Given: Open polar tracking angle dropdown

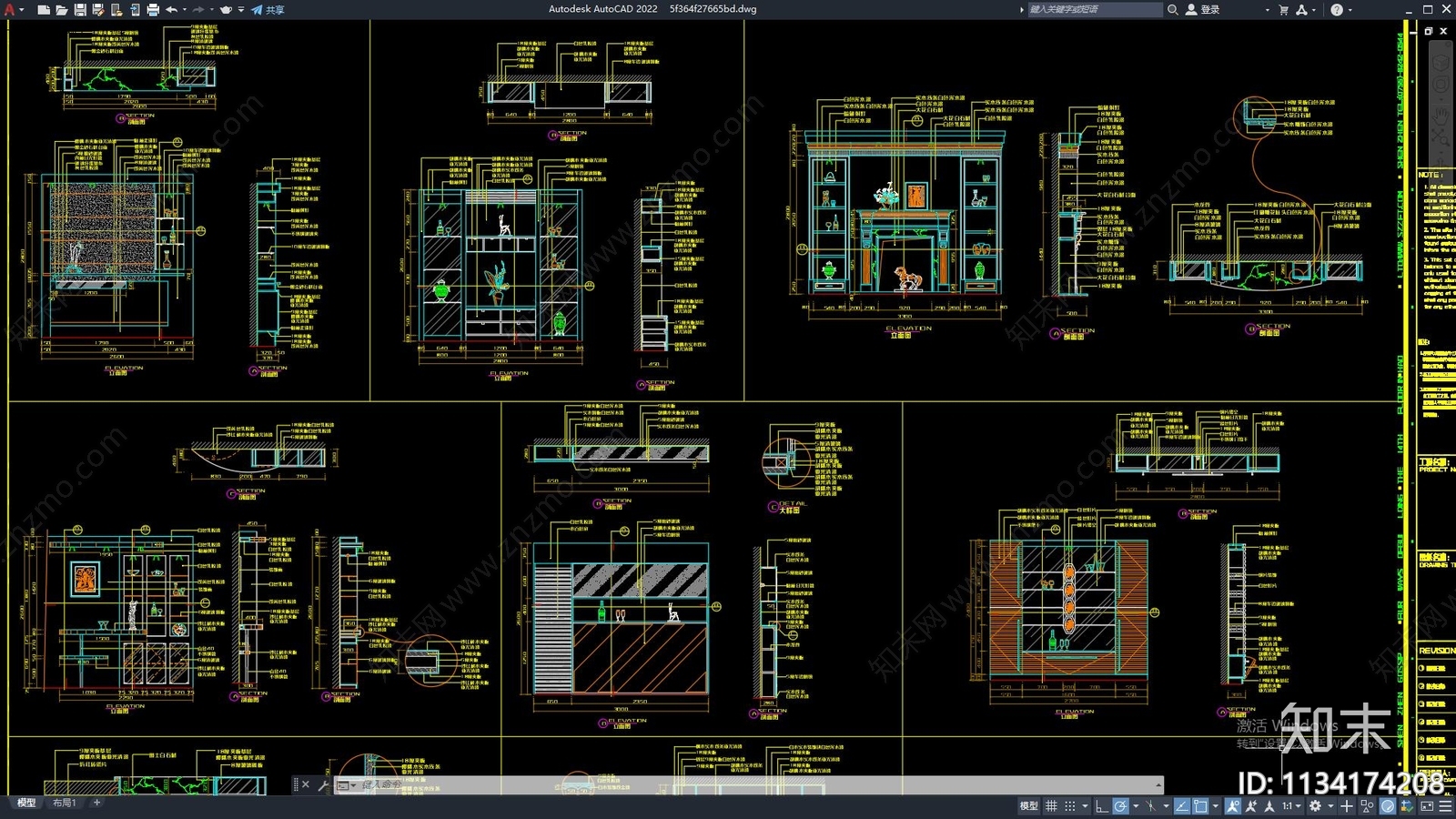Looking at the screenshot, I should click(x=1136, y=805).
